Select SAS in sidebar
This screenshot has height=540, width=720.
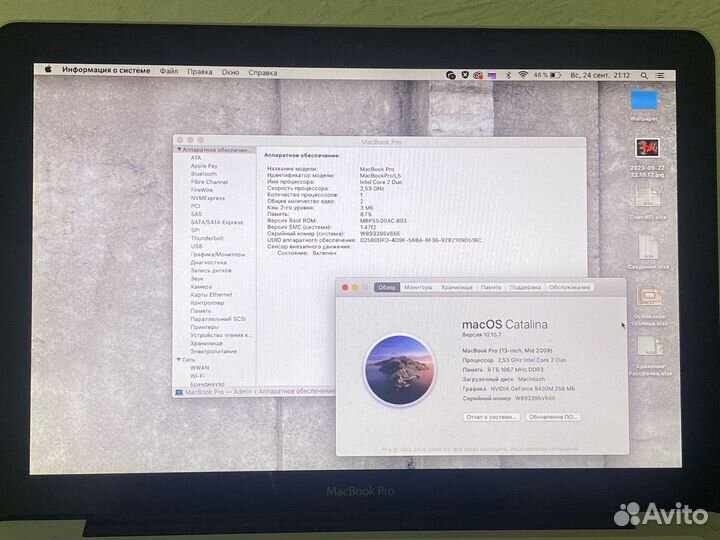(196, 214)
